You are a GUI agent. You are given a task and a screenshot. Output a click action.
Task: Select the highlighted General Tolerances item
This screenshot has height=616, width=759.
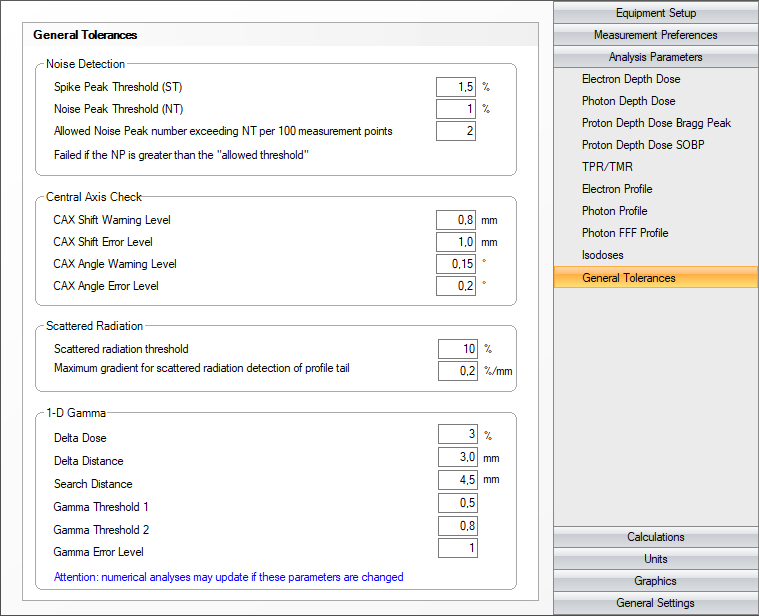point(655,277)
